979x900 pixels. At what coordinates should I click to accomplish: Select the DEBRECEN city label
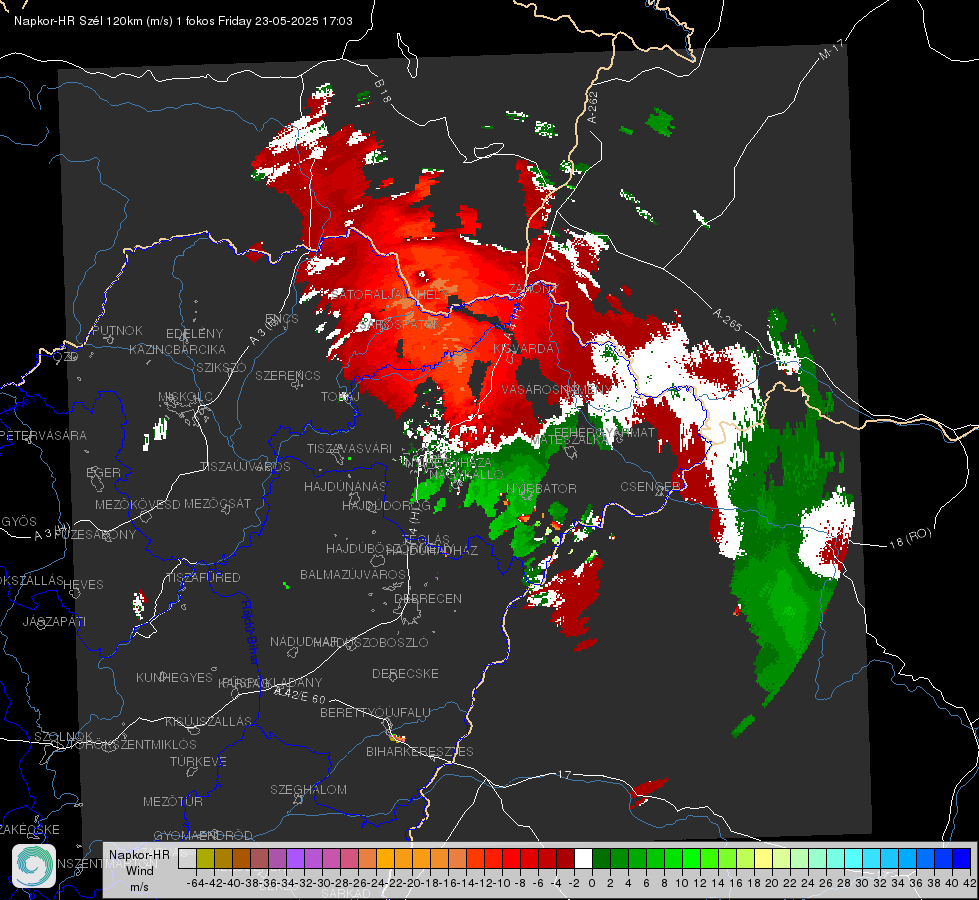point(428,598)
